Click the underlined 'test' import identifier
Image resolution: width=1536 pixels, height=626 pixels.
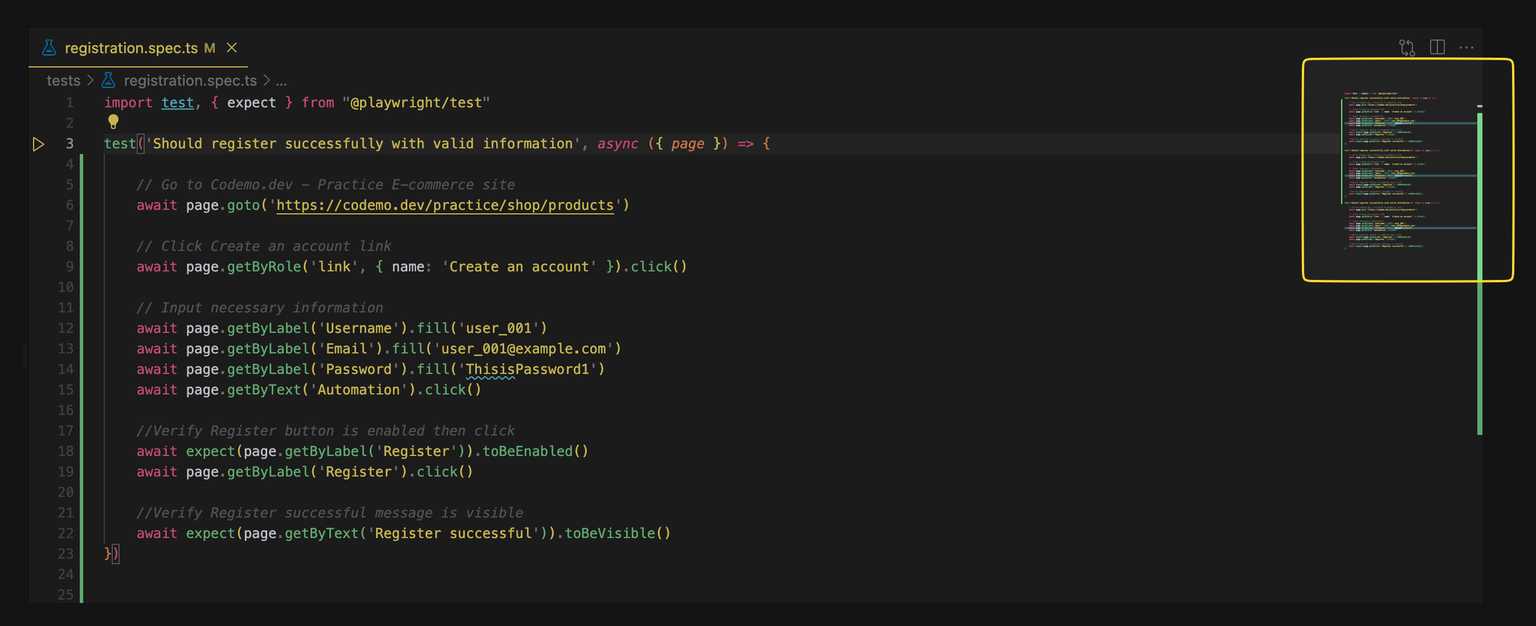point(178,103)
